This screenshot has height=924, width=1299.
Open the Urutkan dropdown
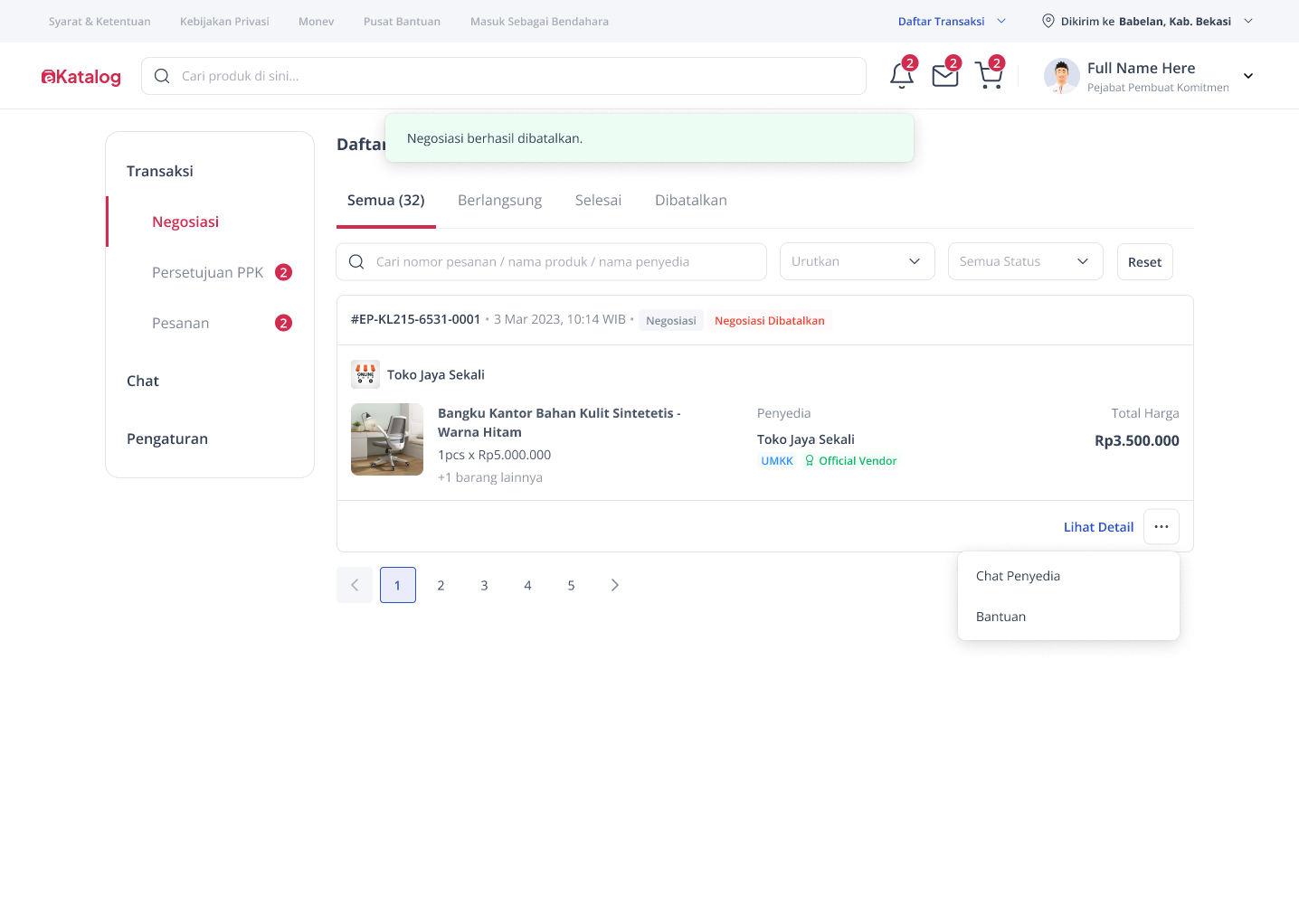pyautogui.click(x=856, y=261)
